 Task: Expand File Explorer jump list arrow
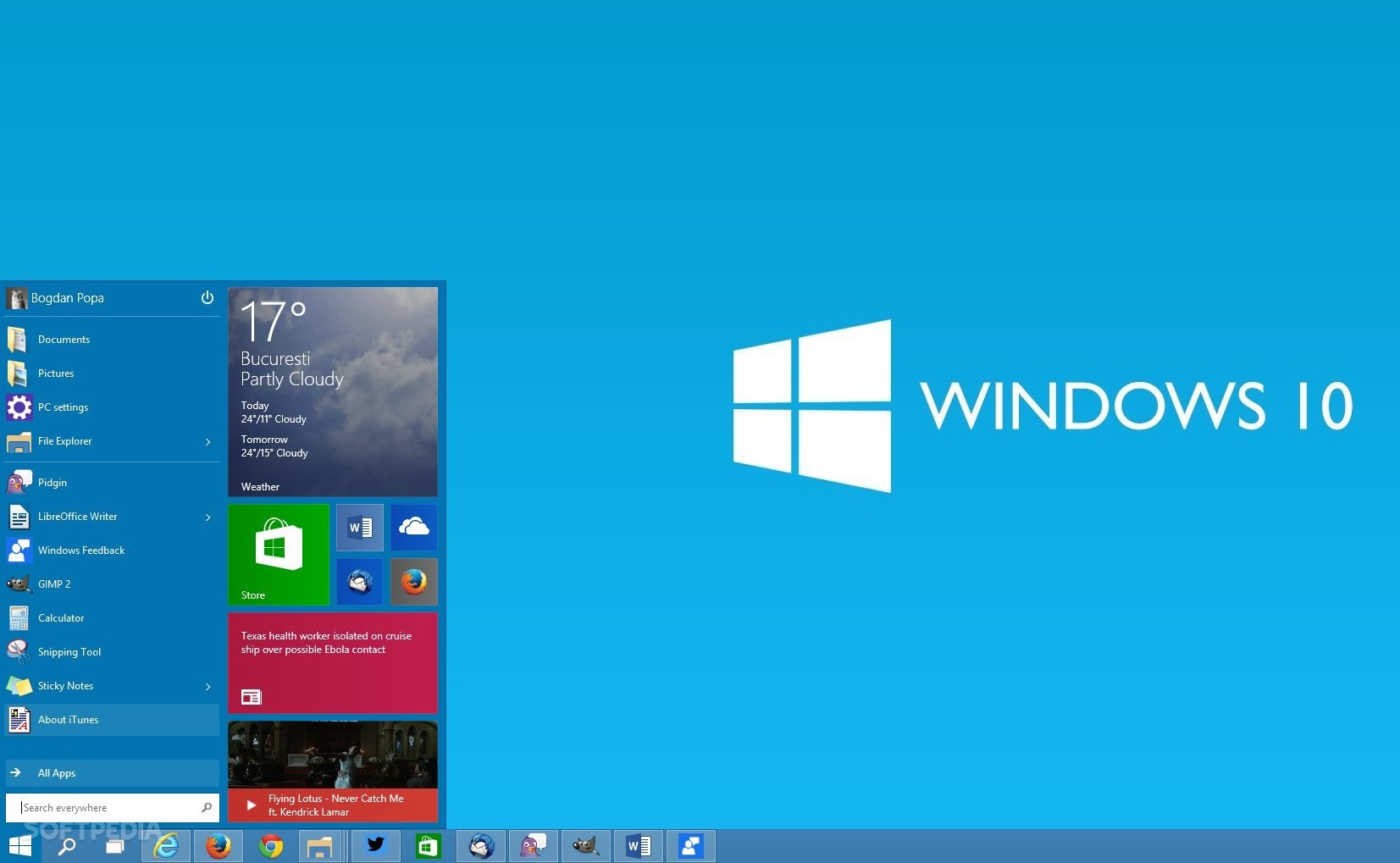tap(208, 441)
